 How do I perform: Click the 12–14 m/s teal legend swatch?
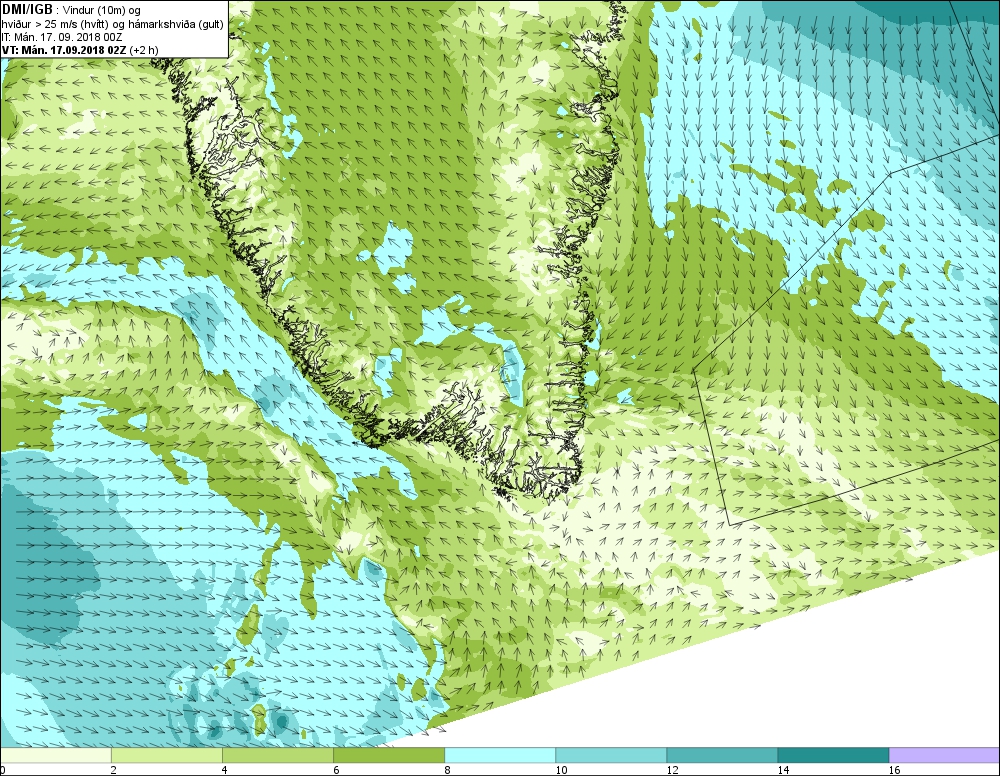coord(722,755)
